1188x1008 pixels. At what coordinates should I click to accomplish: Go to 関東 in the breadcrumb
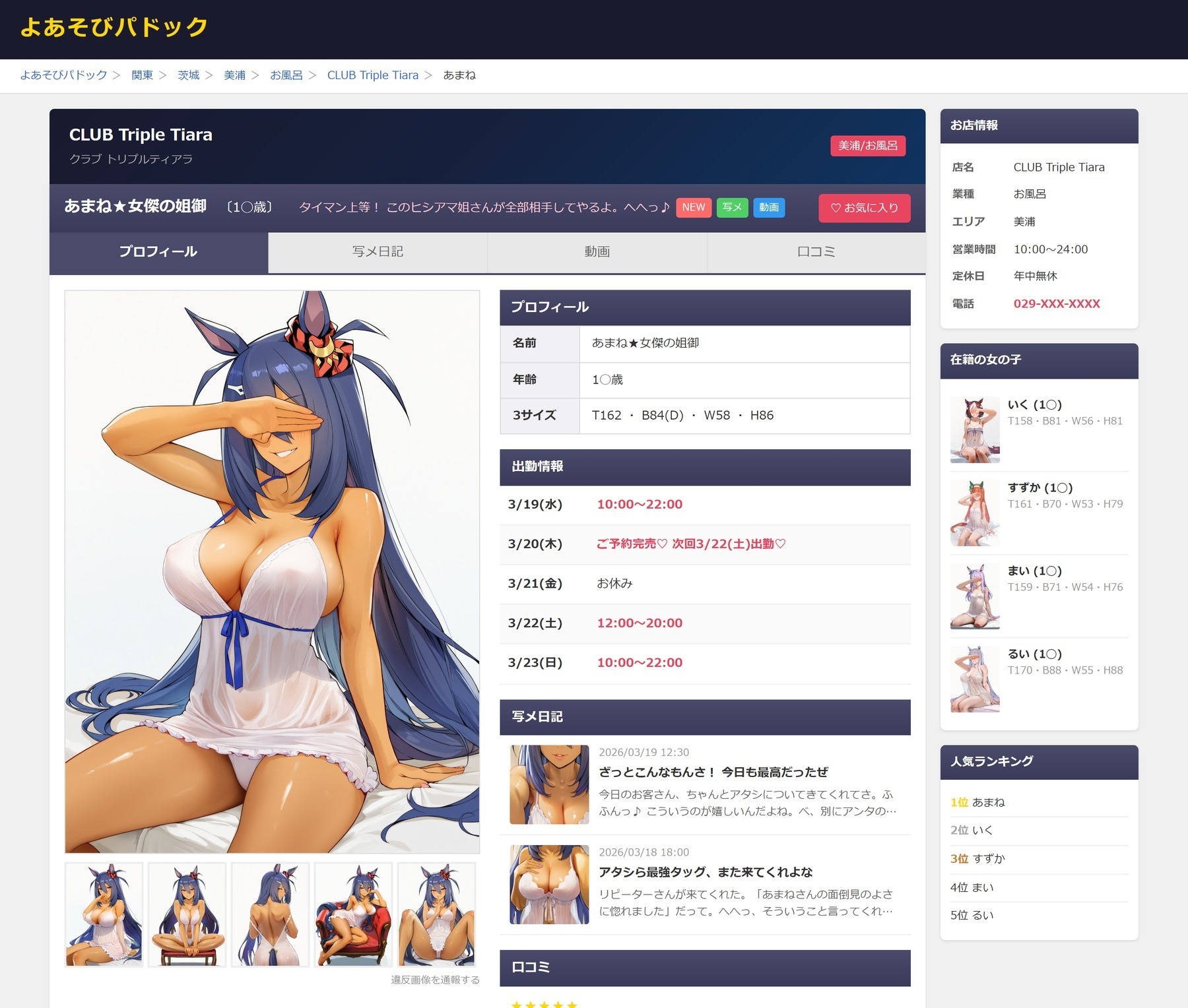[142, 75]
